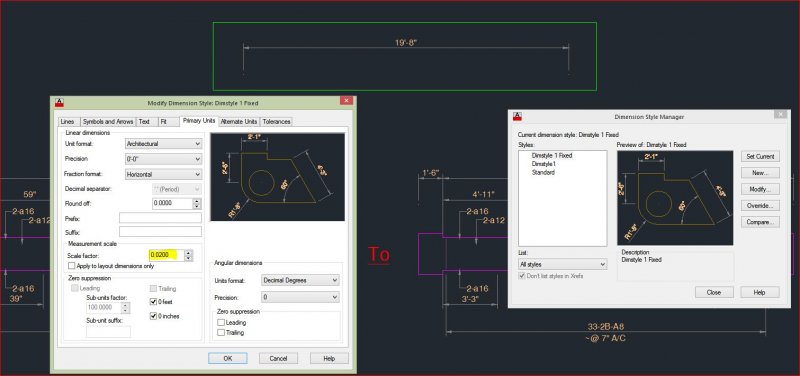The width and height of the screenshot is (800, 376).
Task: Uncheck the 0 feet checkbox
Action: click(154, 302)
